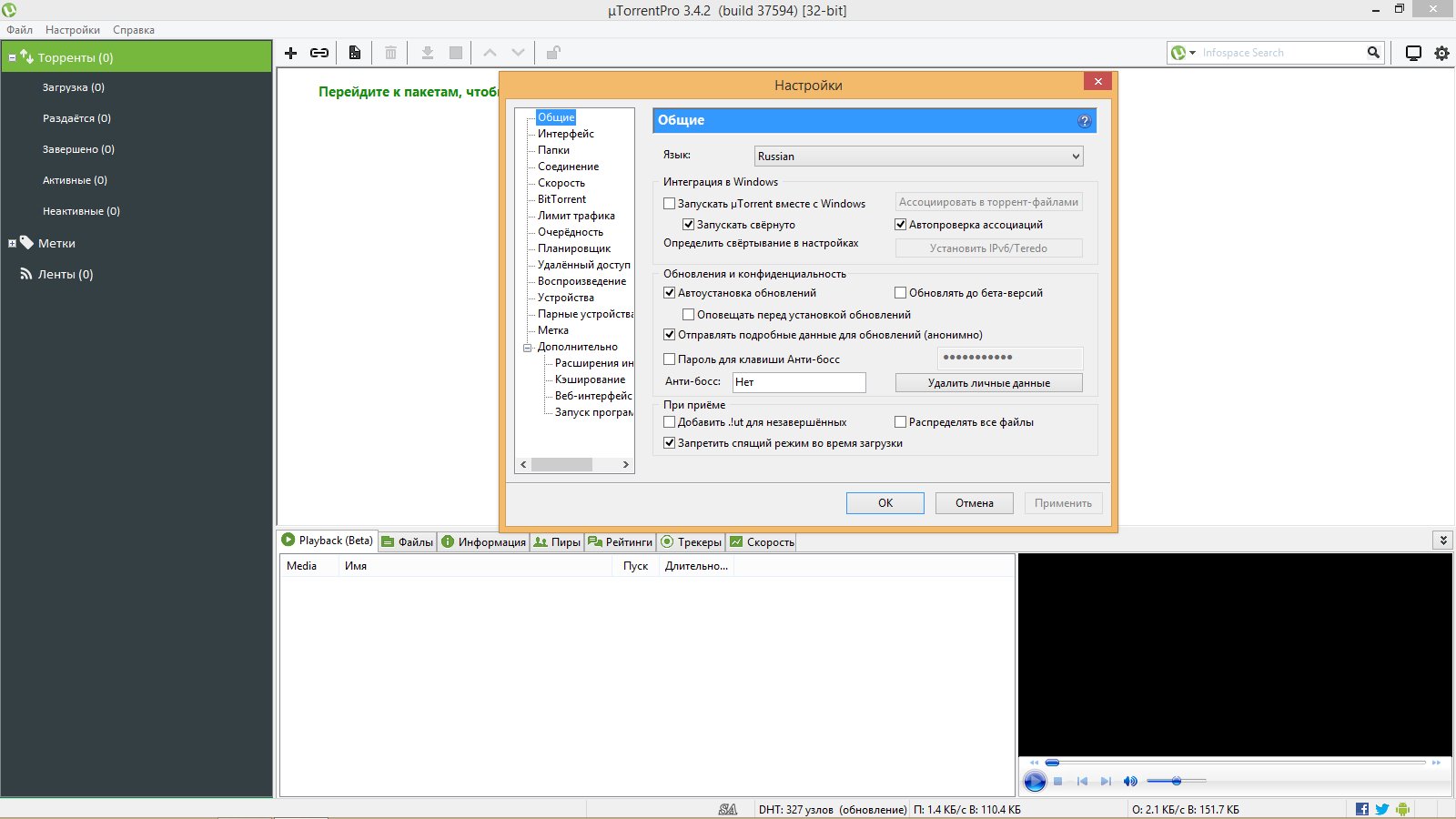Uncheck 'Автоустановка обновлений'
The height and width of the screenshot is (819, 1456).
(669, 293)
